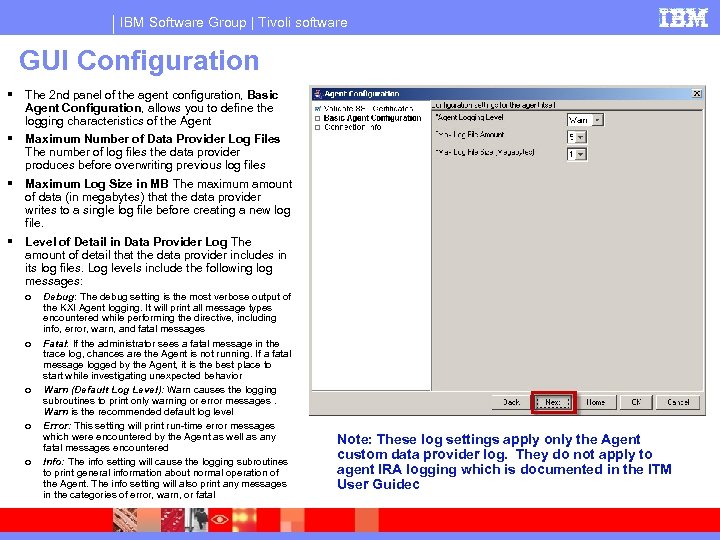Click the Back button
This screenshot has width=720, height=540.
click(x=511, y=402)
